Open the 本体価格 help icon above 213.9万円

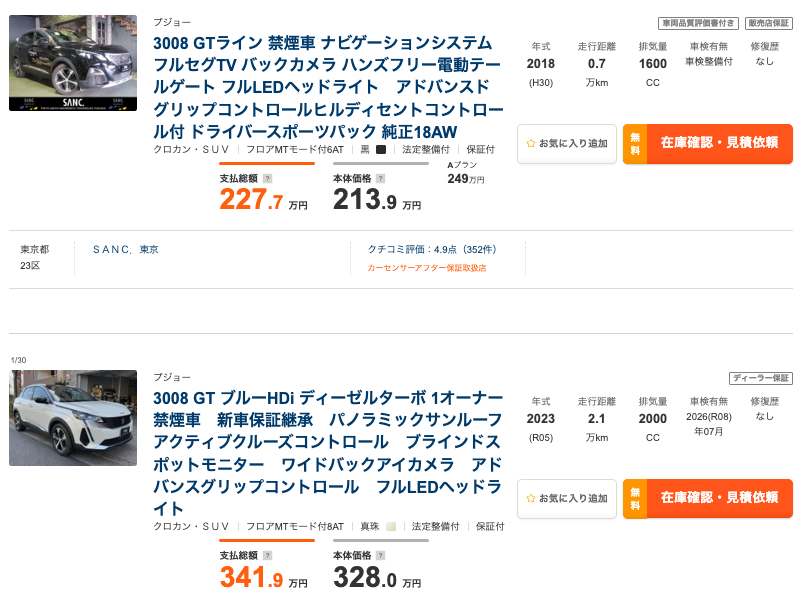click(x=380, y=179)
